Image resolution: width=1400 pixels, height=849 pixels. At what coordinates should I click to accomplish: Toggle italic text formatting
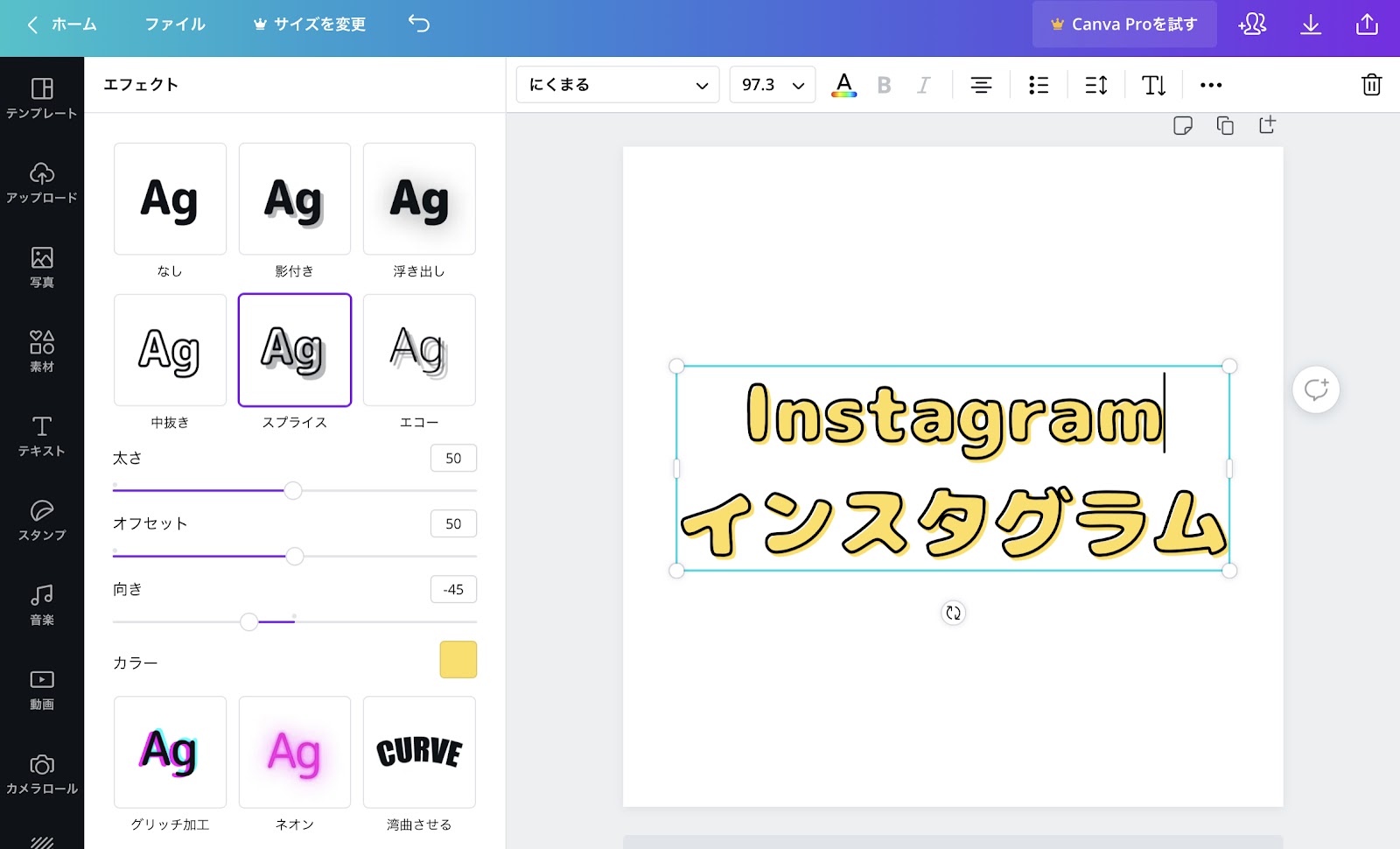pos(923,85)
